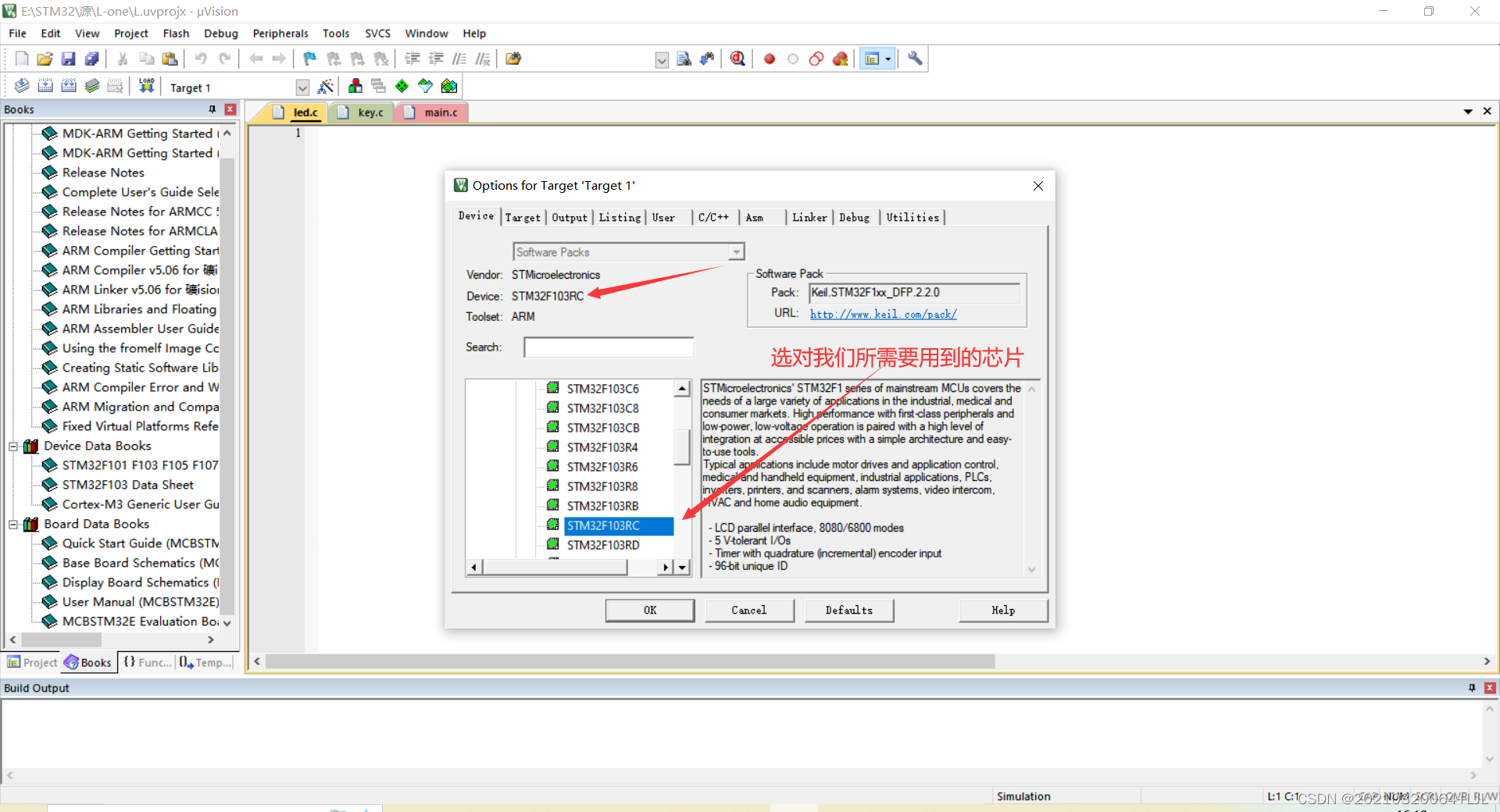Pin the Build Output panel

point(1472,688)
